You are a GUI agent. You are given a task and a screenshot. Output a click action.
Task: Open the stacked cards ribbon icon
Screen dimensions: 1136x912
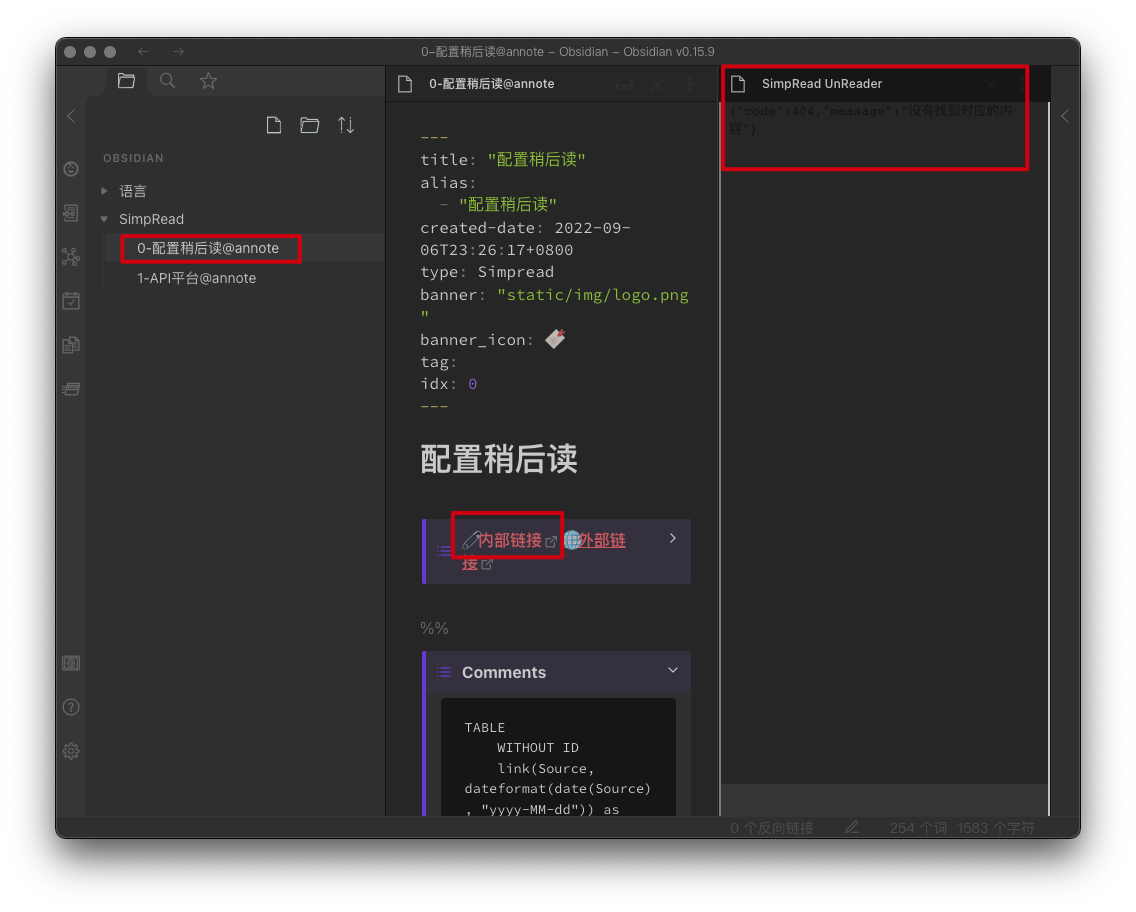[71, 389]
